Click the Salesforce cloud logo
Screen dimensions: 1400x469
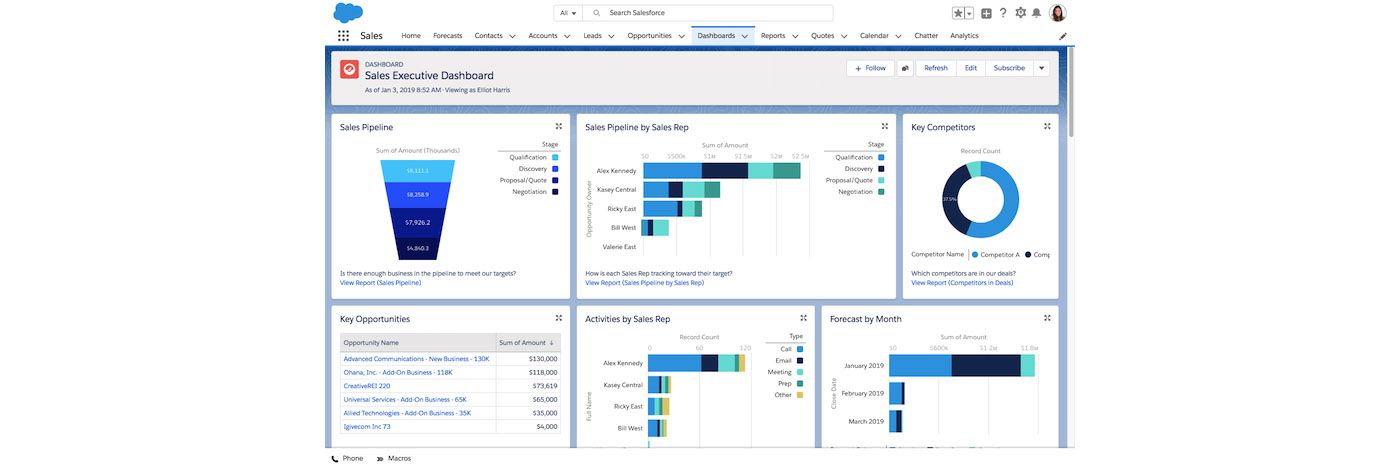pos(348,12)
